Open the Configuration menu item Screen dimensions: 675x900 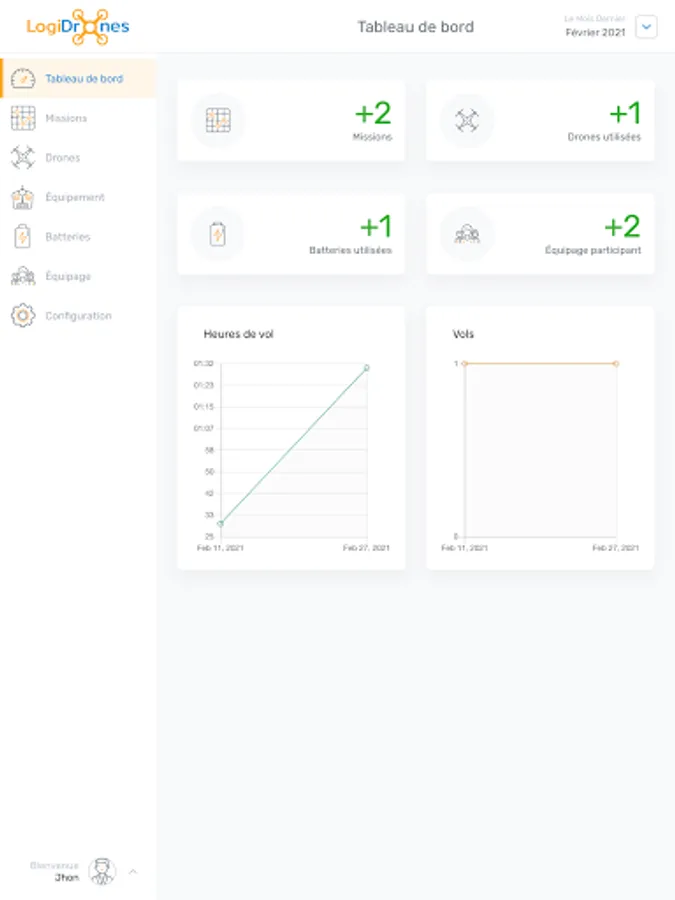(x=78, y=316)
